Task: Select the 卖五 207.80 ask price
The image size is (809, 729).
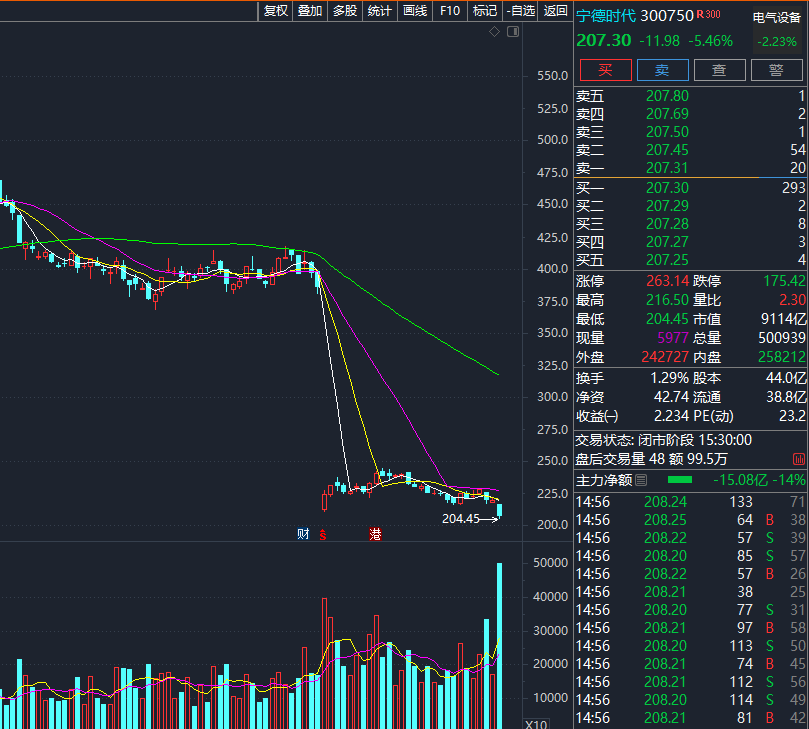Action: pyautogui.click(x=667, y=96)
